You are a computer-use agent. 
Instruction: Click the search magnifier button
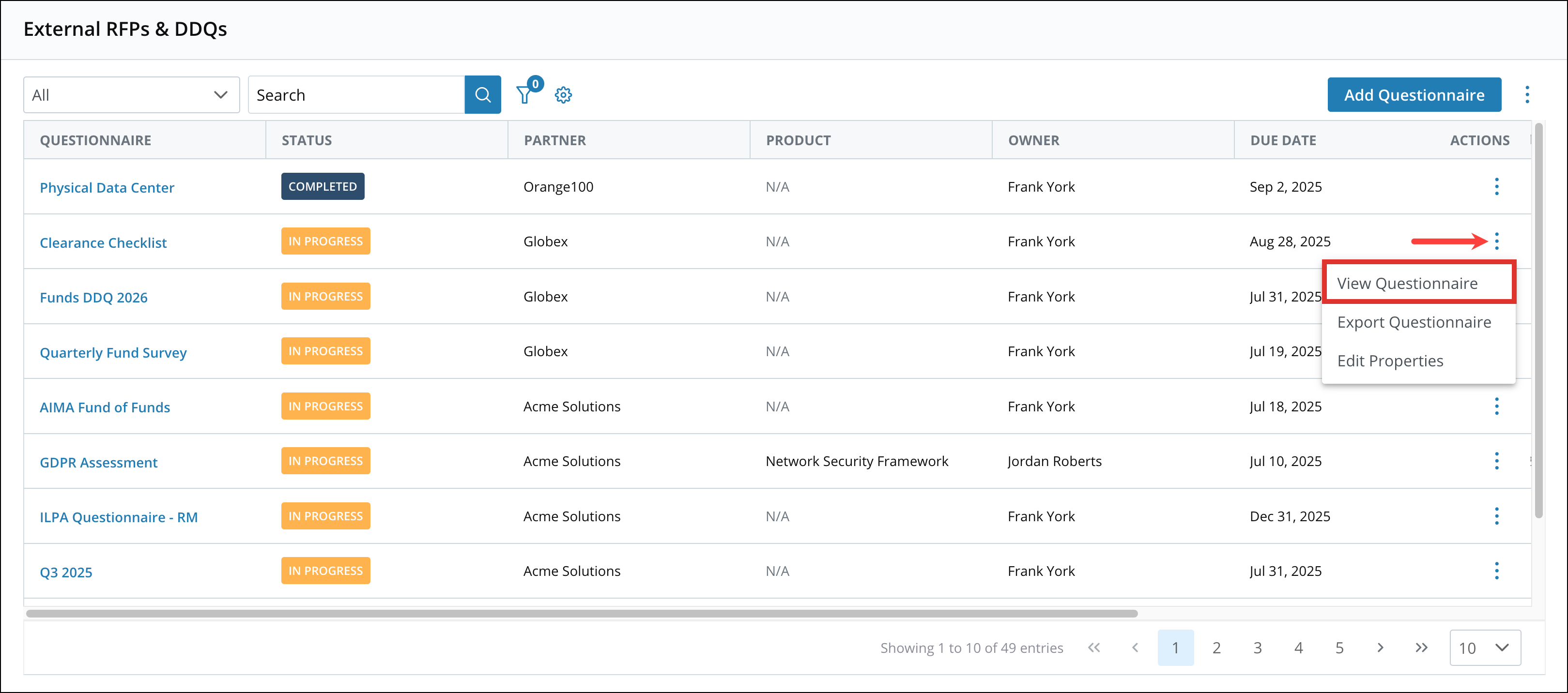click(483, 94)
